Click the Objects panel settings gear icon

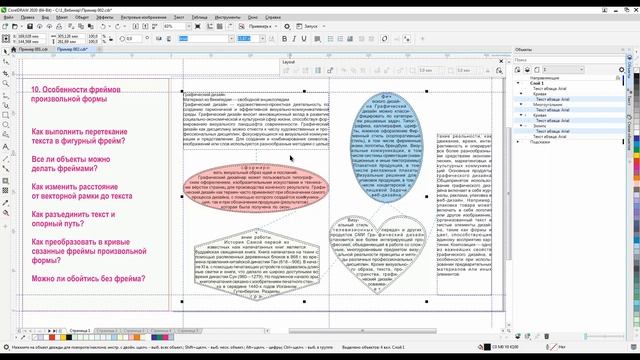tap(621, 70)
